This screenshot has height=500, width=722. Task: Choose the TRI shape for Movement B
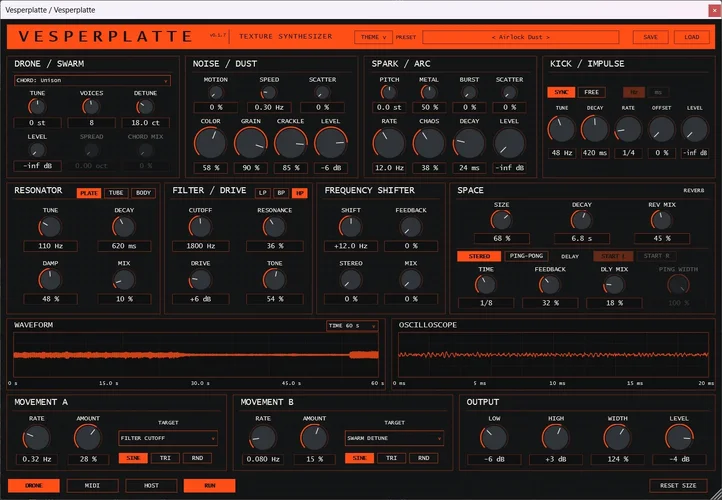click(x=391, y=458)
